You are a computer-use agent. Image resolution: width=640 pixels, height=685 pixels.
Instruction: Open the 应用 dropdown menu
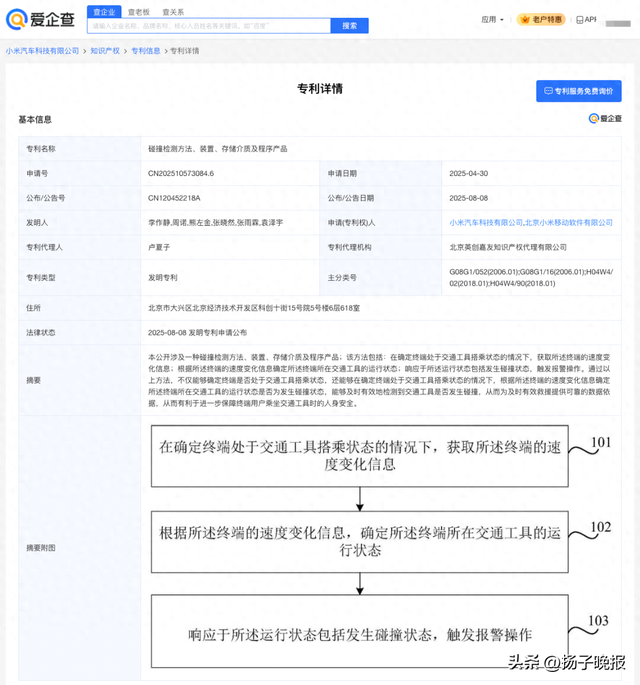(492, 20)
